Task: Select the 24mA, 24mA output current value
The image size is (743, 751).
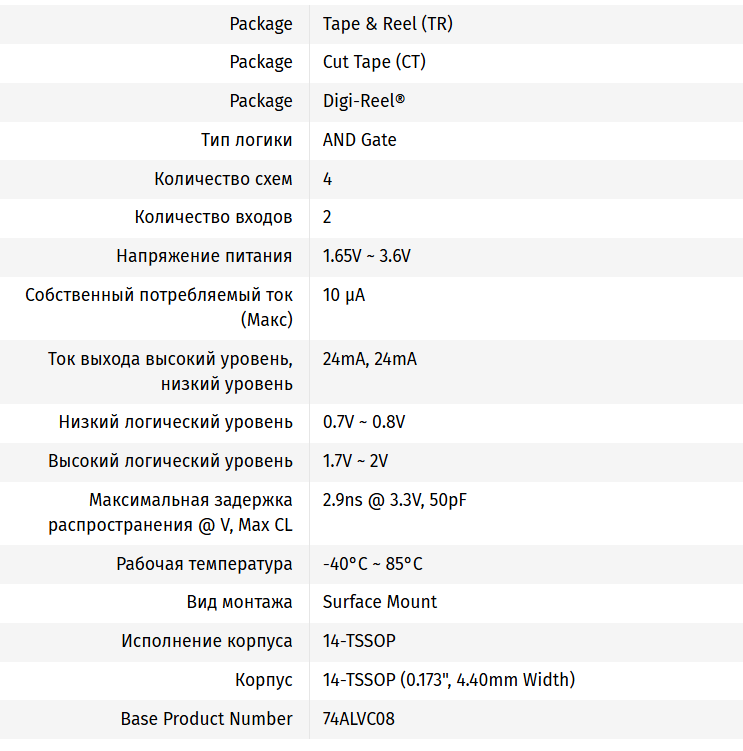Action: point(369,359)
